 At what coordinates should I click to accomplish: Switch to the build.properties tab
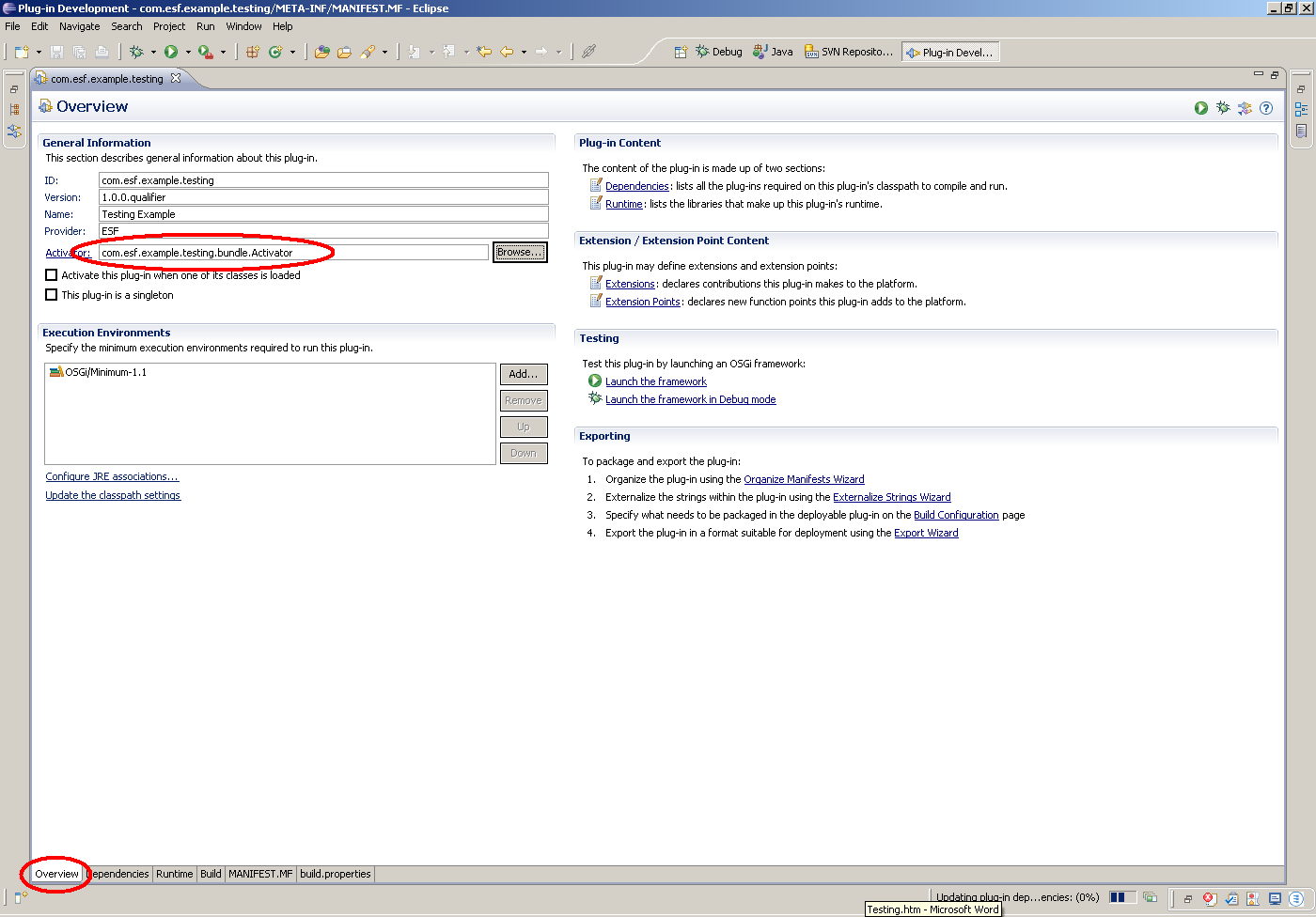point(336,874)
